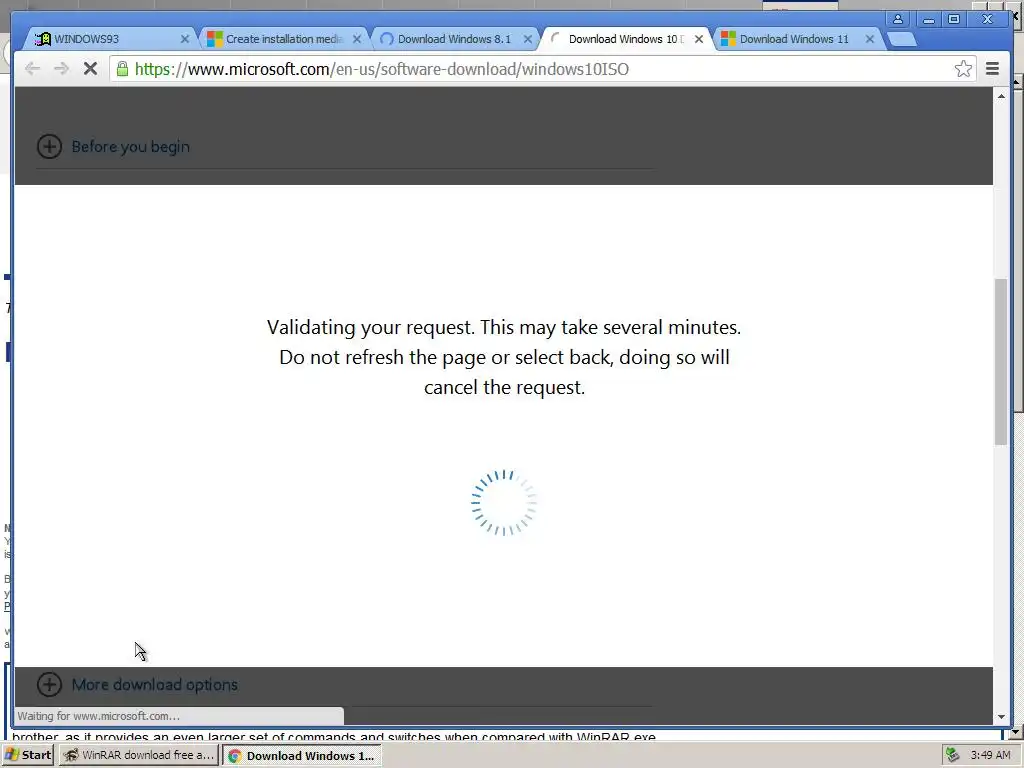Go forward in browser history

(x=61, y=69)
